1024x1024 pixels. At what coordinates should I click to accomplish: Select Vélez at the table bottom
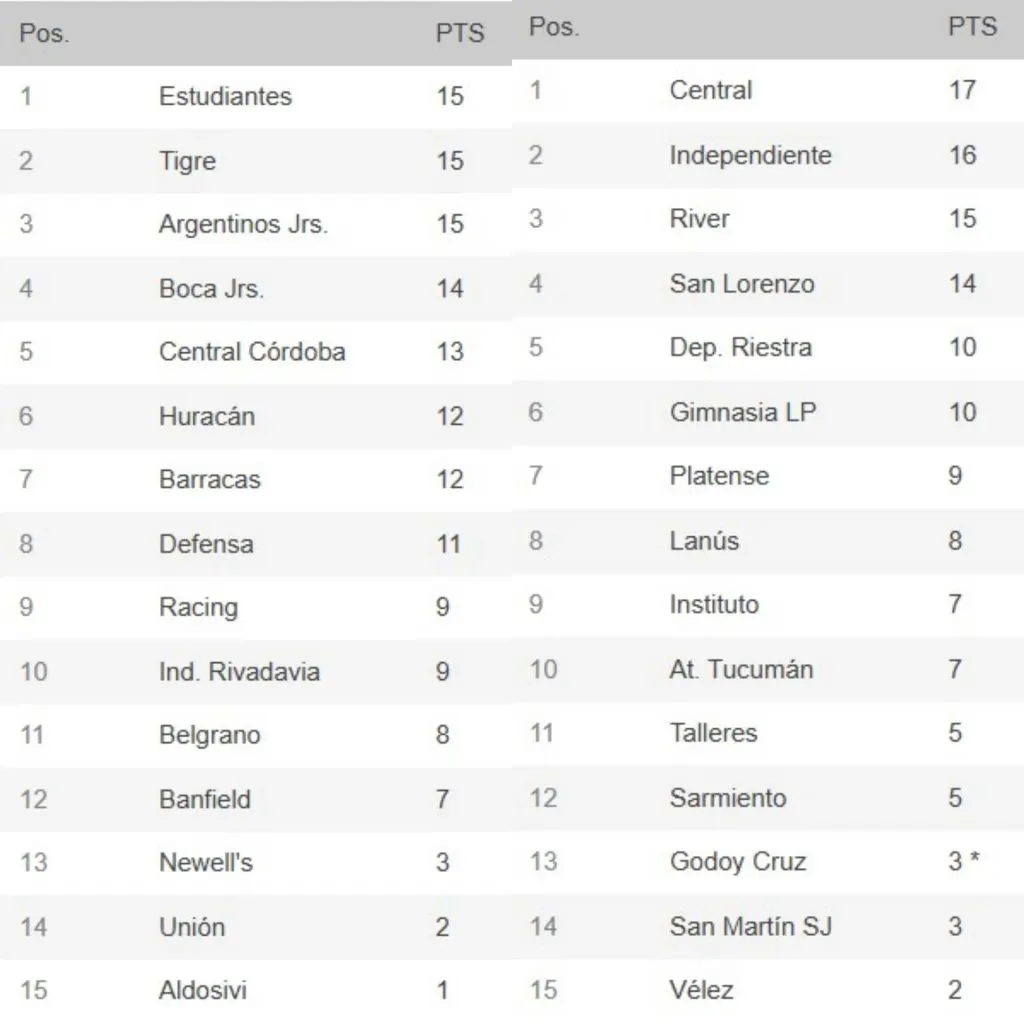tap(701, 990)
